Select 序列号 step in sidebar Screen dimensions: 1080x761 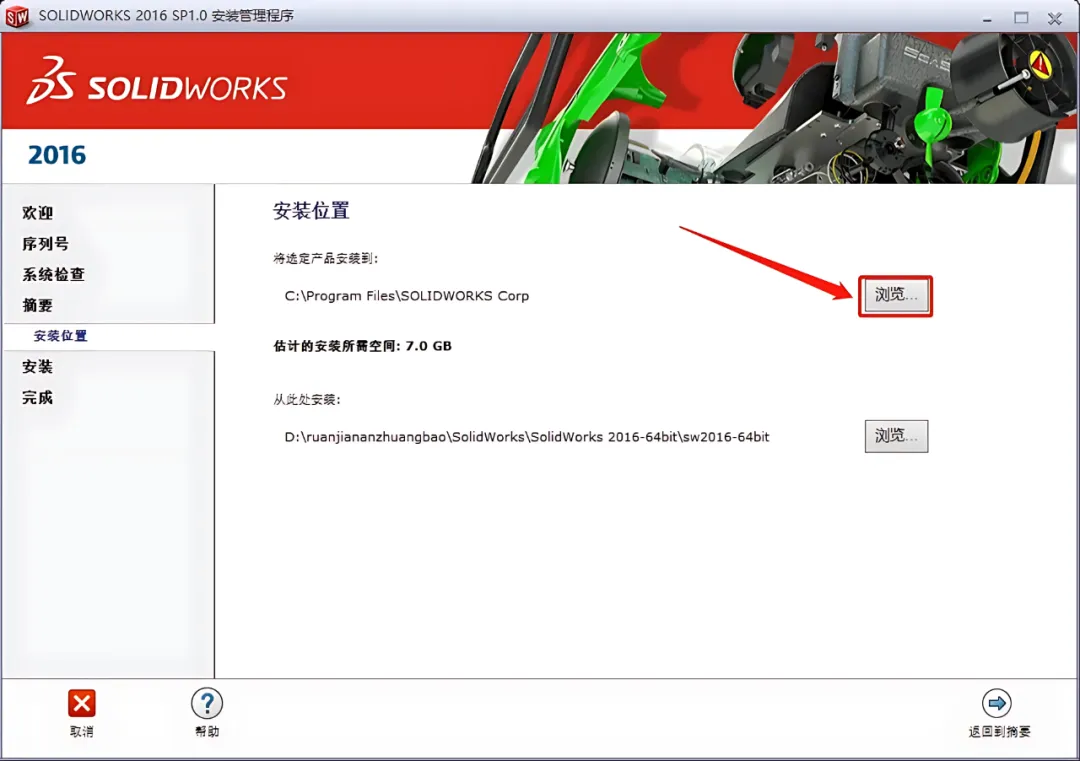click(45, 244)
